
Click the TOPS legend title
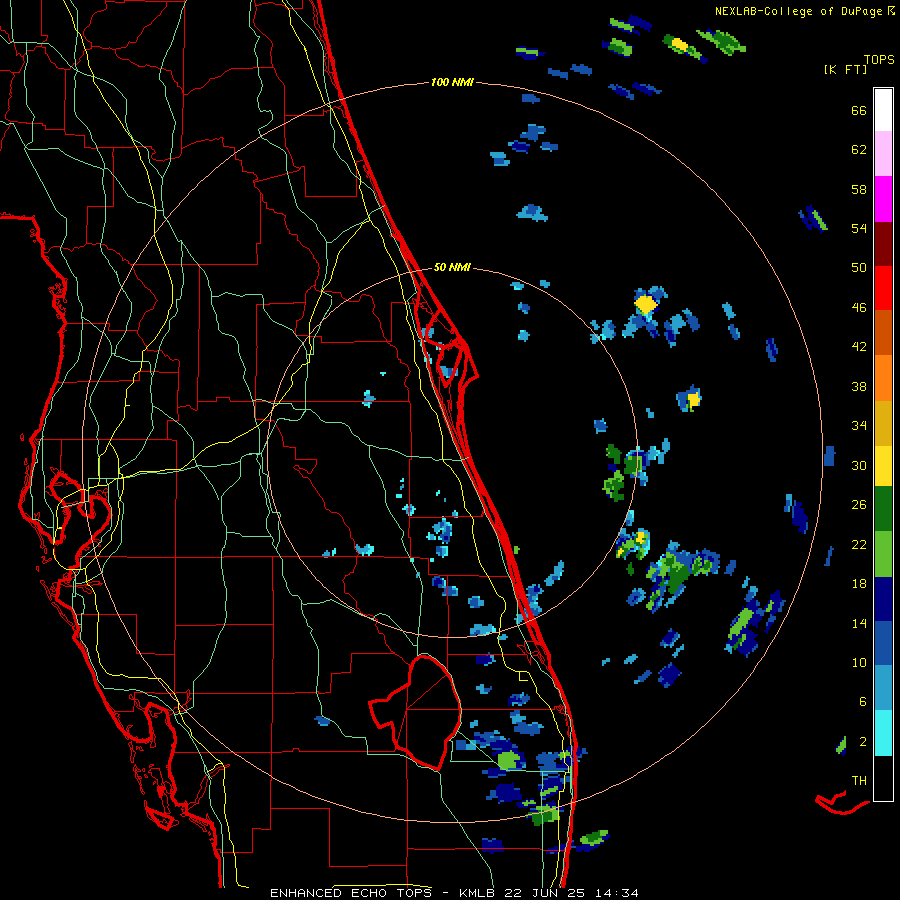pos(879,59)
